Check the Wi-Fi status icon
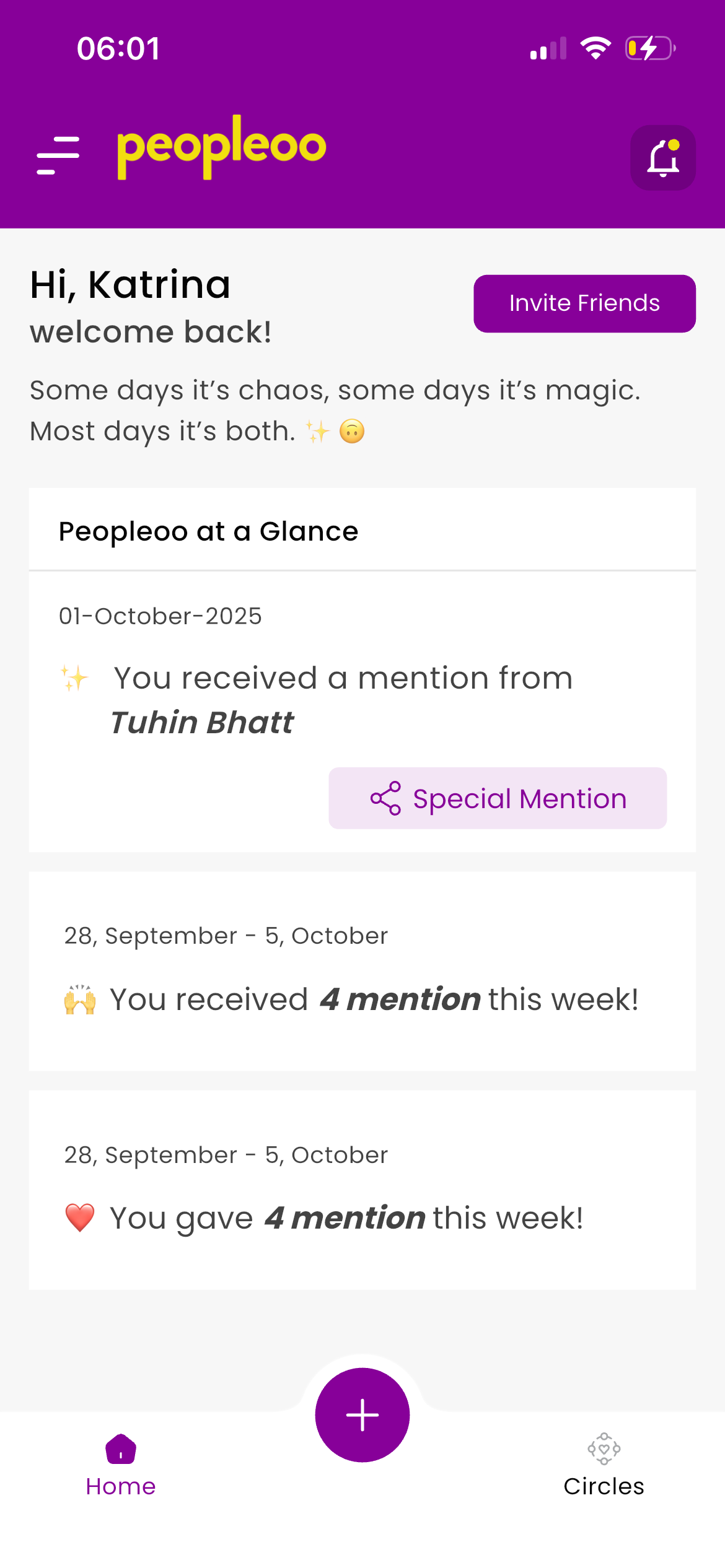 (x=595, y=48)
